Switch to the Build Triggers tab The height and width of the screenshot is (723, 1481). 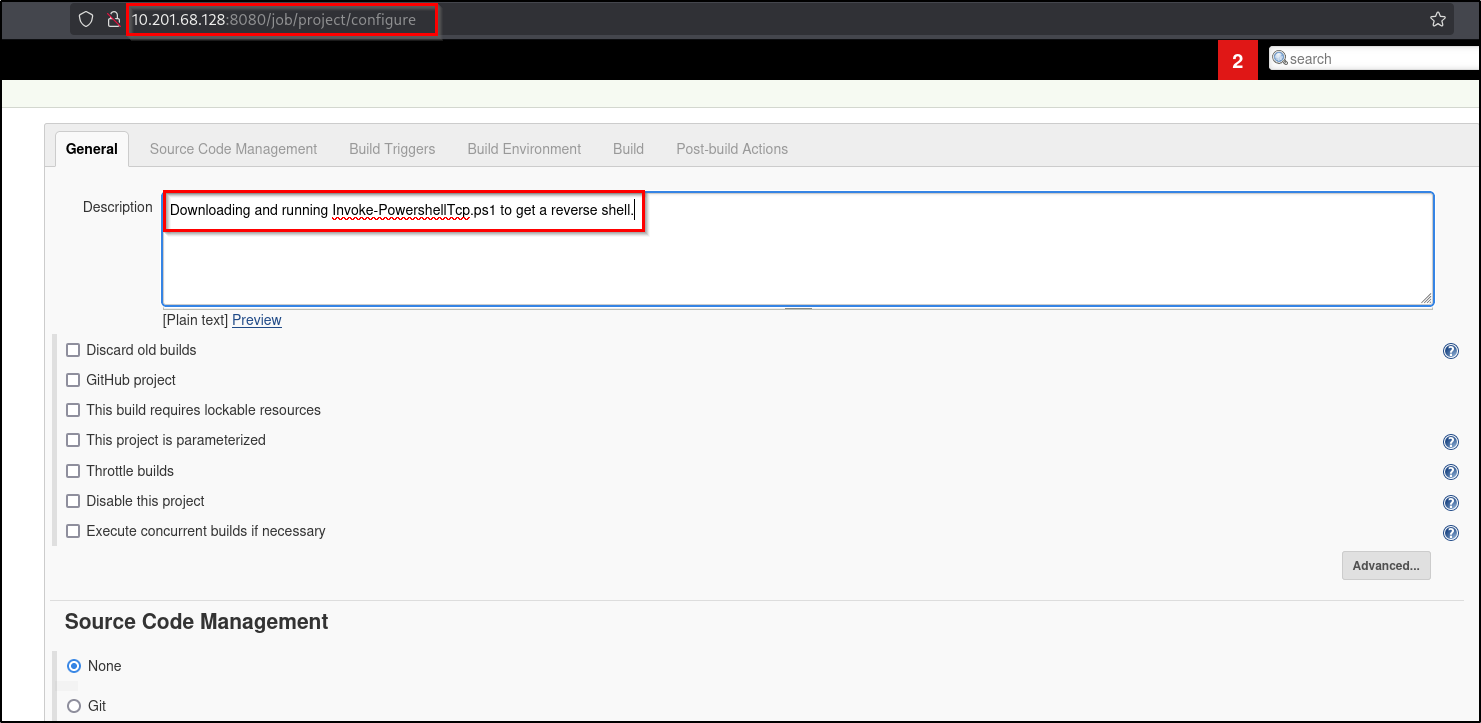point(391,148)
